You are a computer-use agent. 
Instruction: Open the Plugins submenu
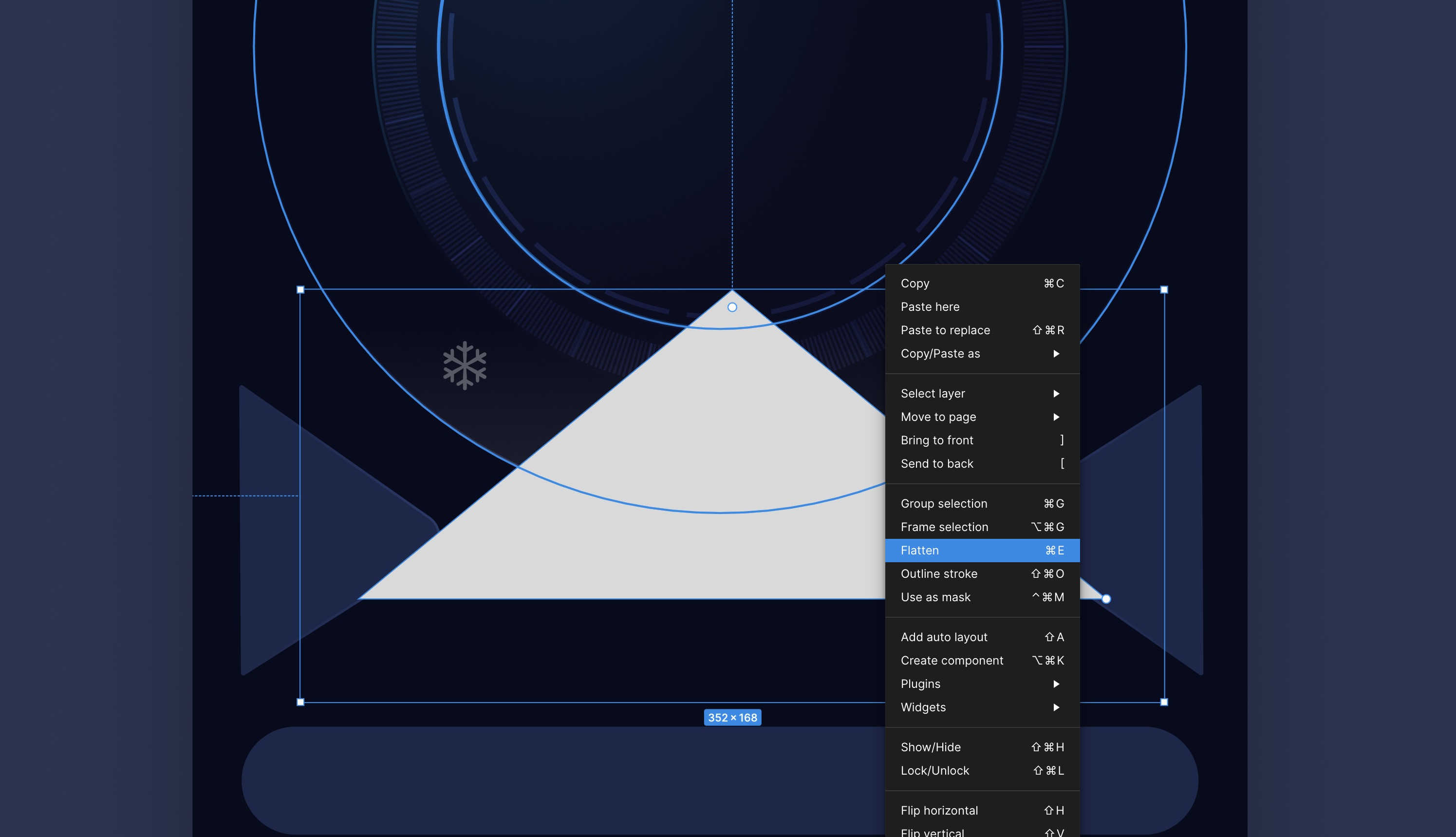tap(920, 684)
